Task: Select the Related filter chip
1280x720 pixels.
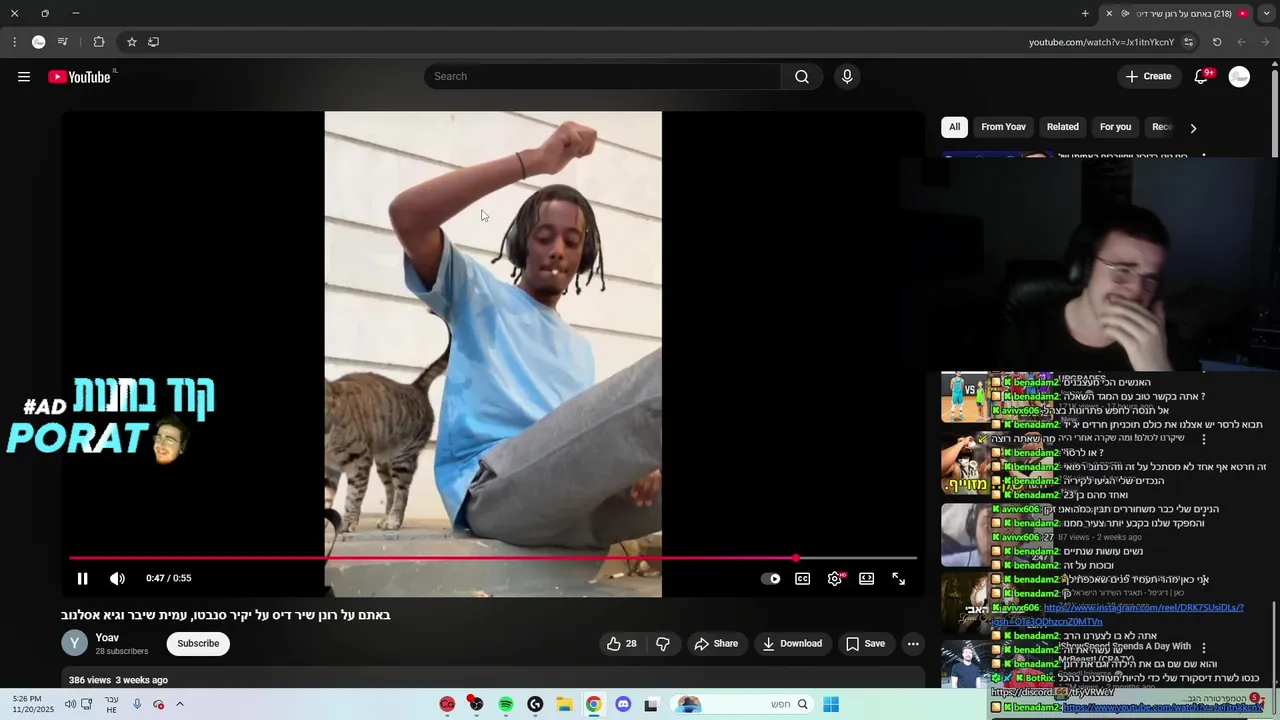Action: pyautogui.click(x=1062, y=127)
